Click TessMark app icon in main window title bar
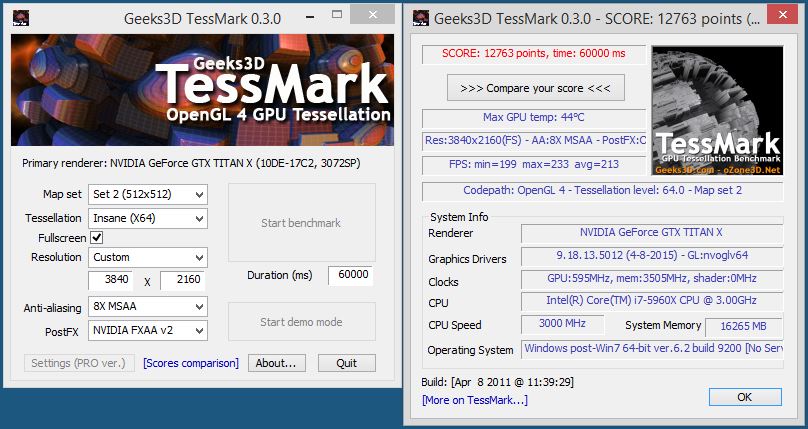The height and width of the screenshot is (429, 808). (x=21, y=18)
